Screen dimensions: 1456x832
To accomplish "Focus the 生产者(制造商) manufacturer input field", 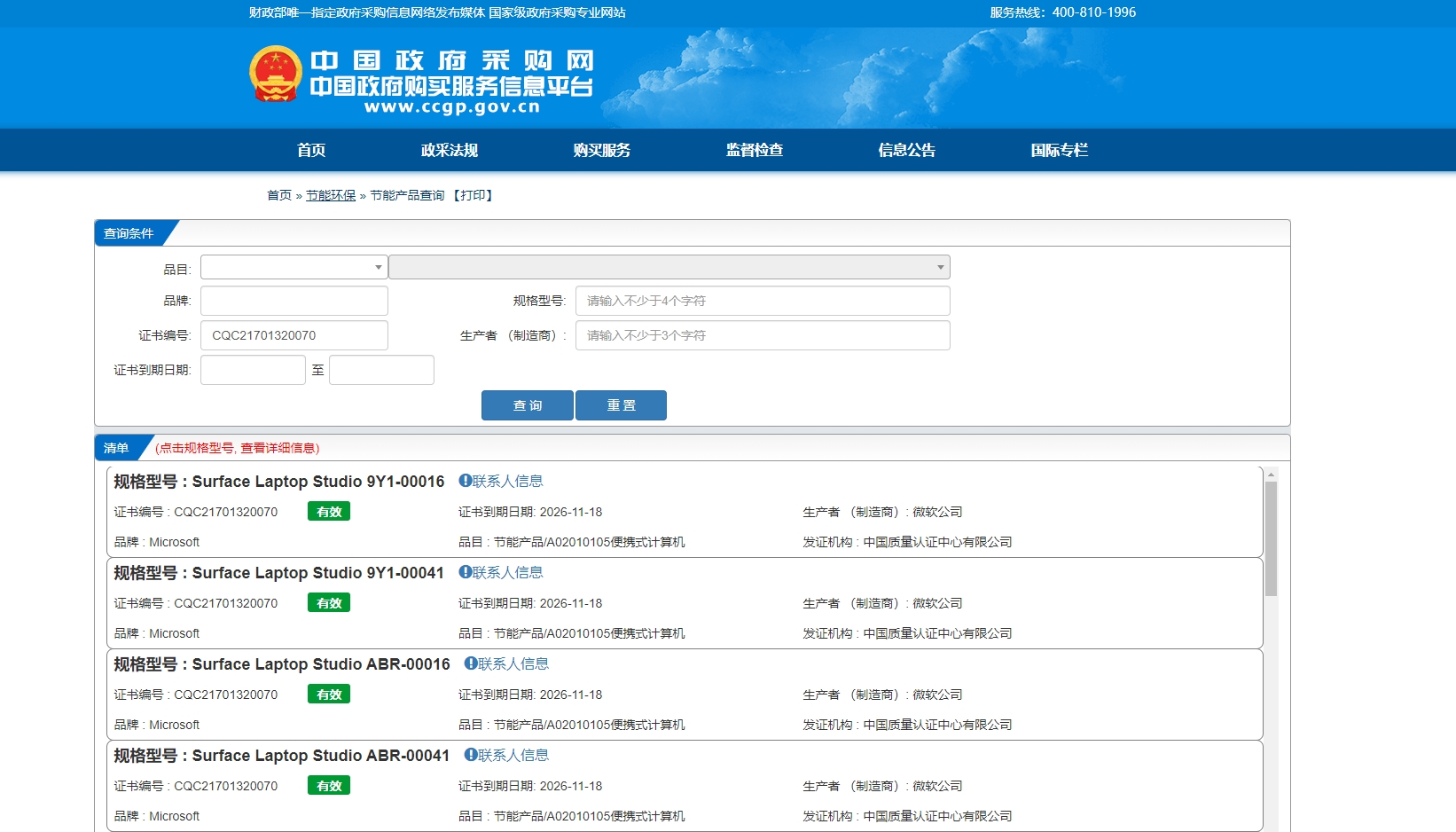I will (x=763, y=335).
